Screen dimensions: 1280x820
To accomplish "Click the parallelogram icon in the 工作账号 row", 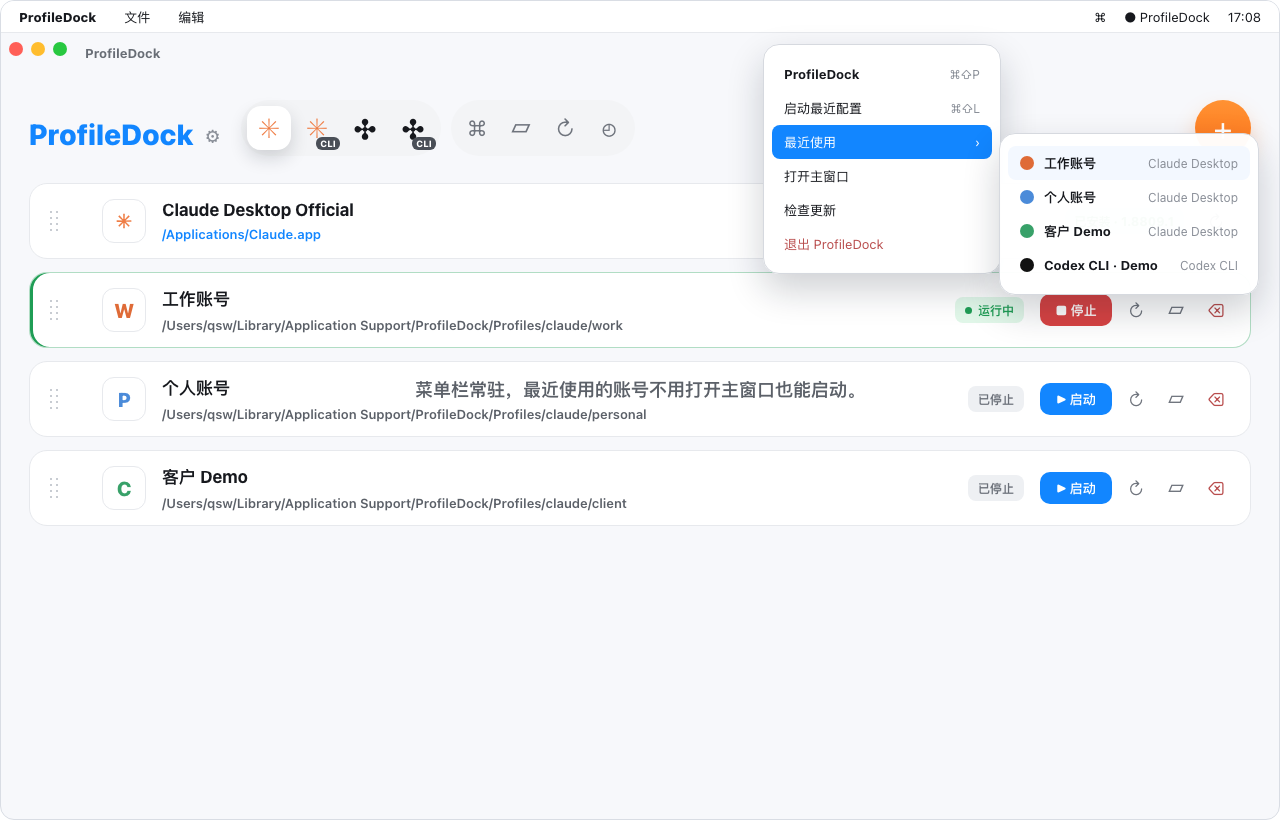I will 1176,310.
